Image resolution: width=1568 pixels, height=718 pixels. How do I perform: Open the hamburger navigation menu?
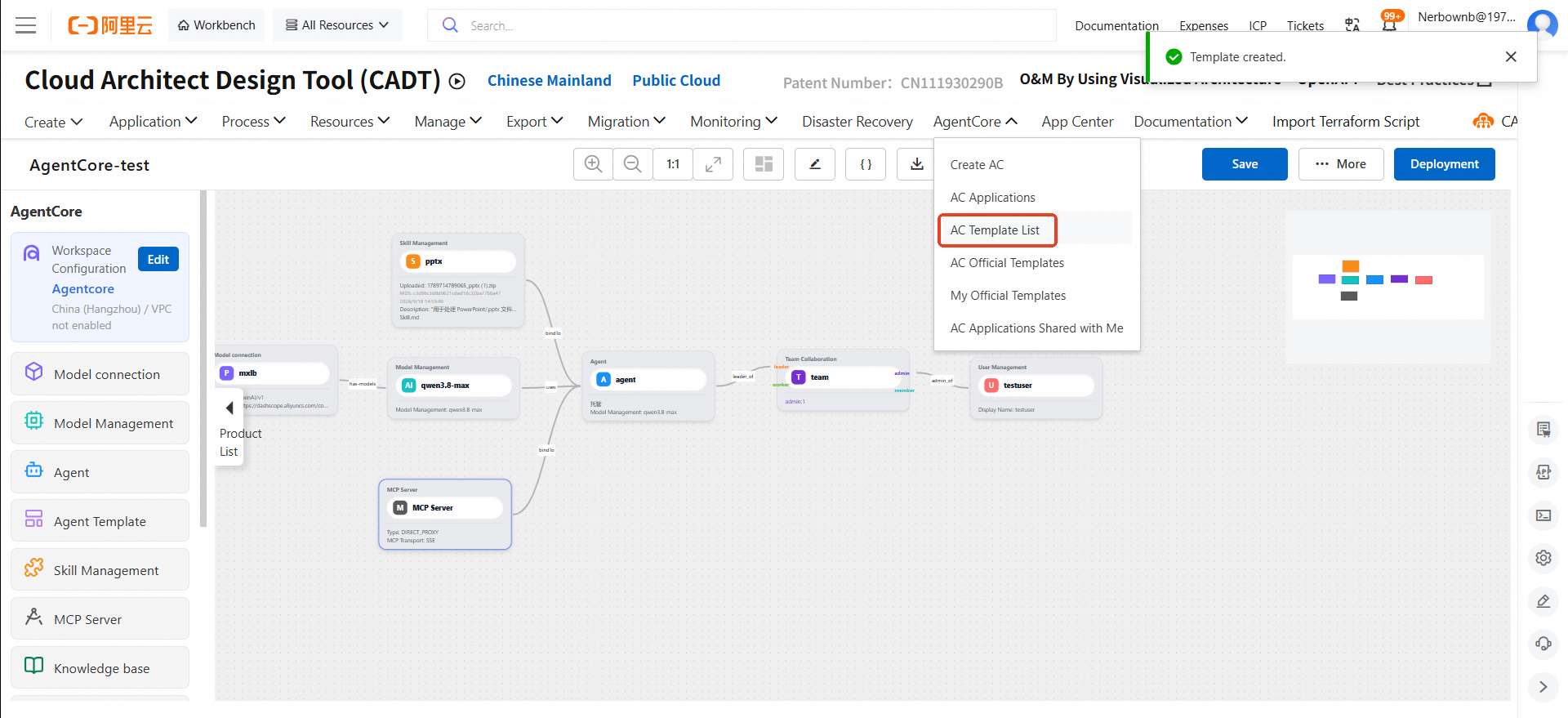click(x=26, y=25)
